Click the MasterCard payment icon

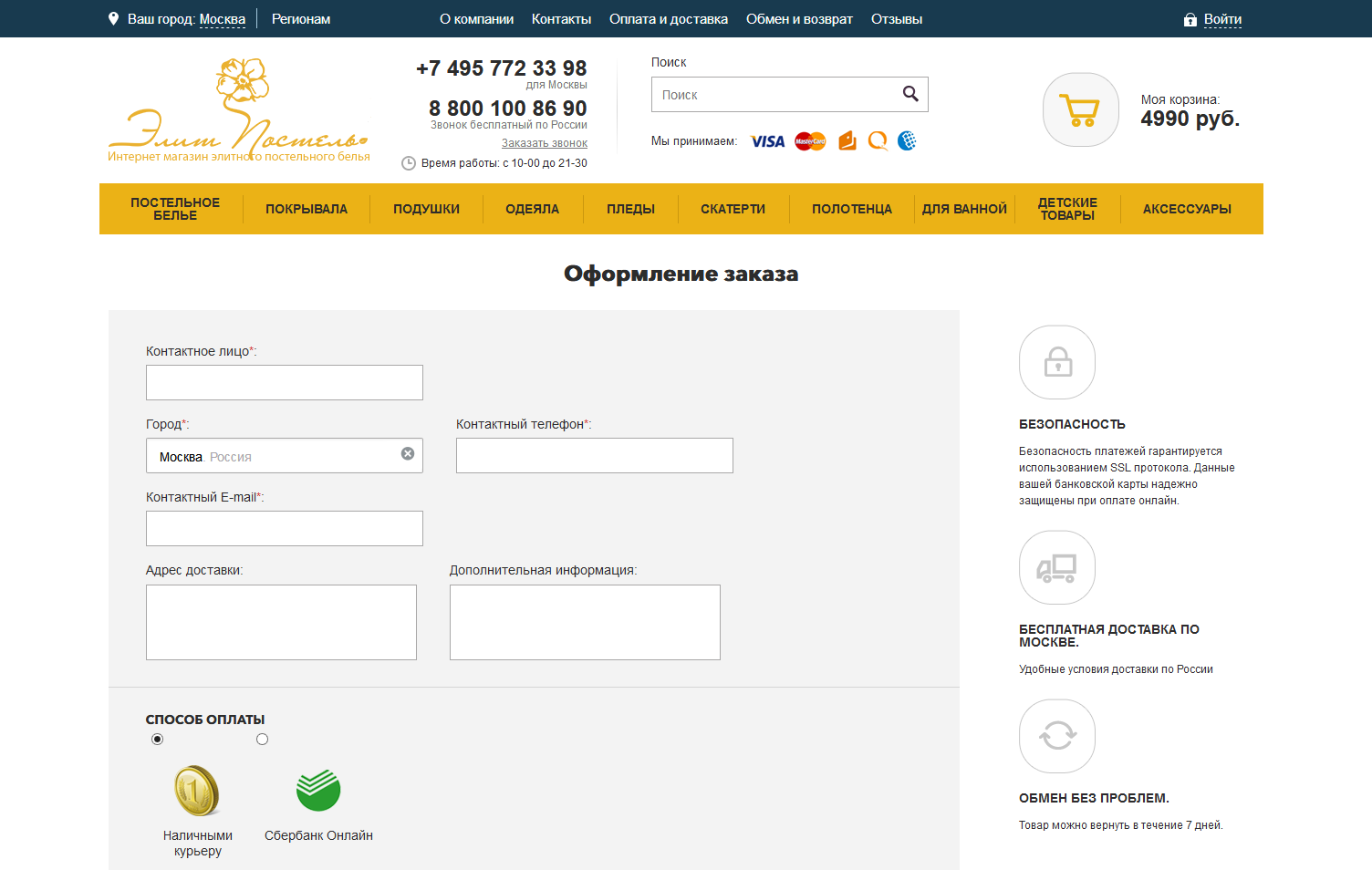809,141
